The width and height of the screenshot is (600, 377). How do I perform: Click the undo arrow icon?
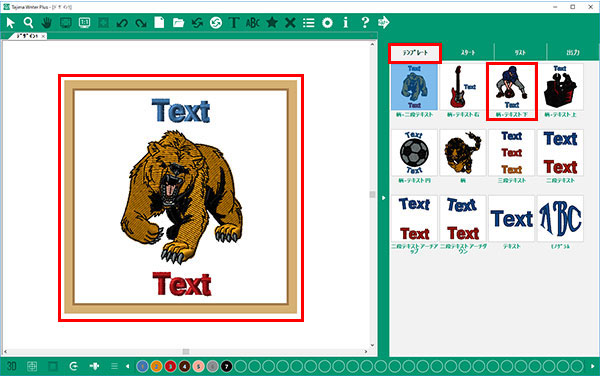122,23
